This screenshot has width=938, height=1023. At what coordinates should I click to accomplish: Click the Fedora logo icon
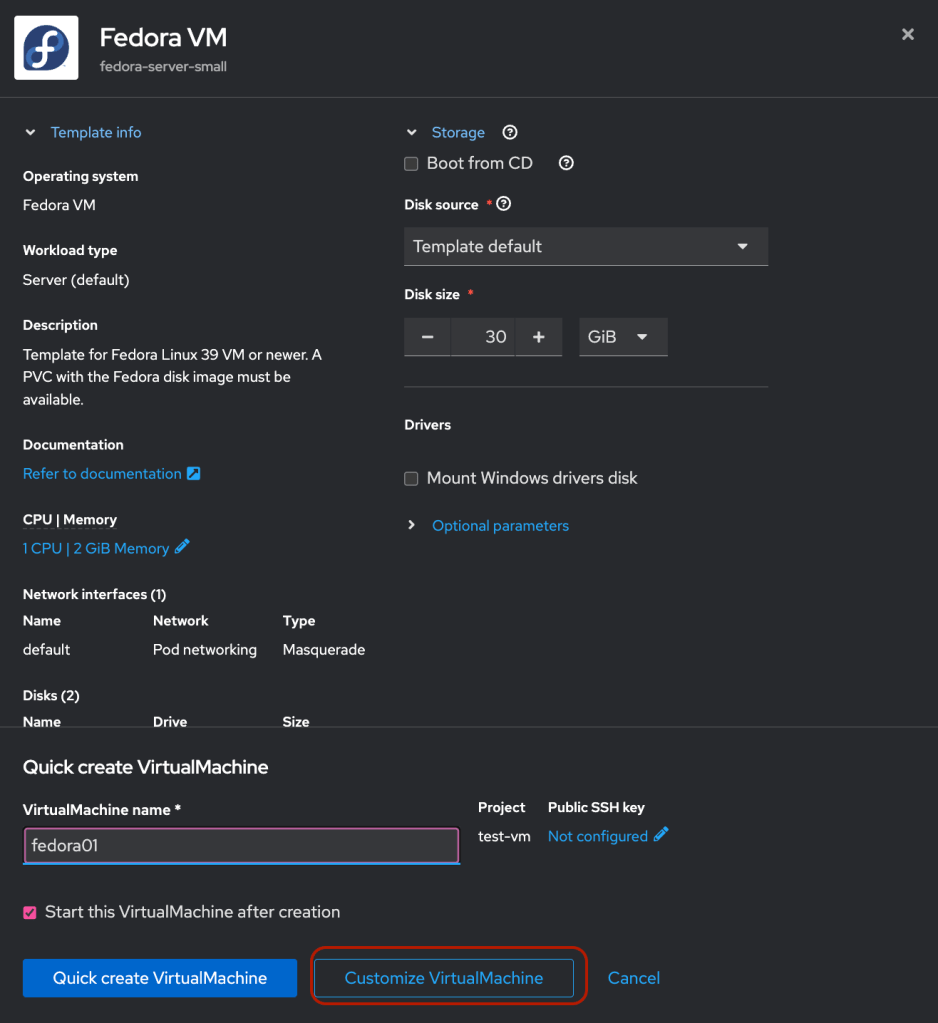pos(46,47)
